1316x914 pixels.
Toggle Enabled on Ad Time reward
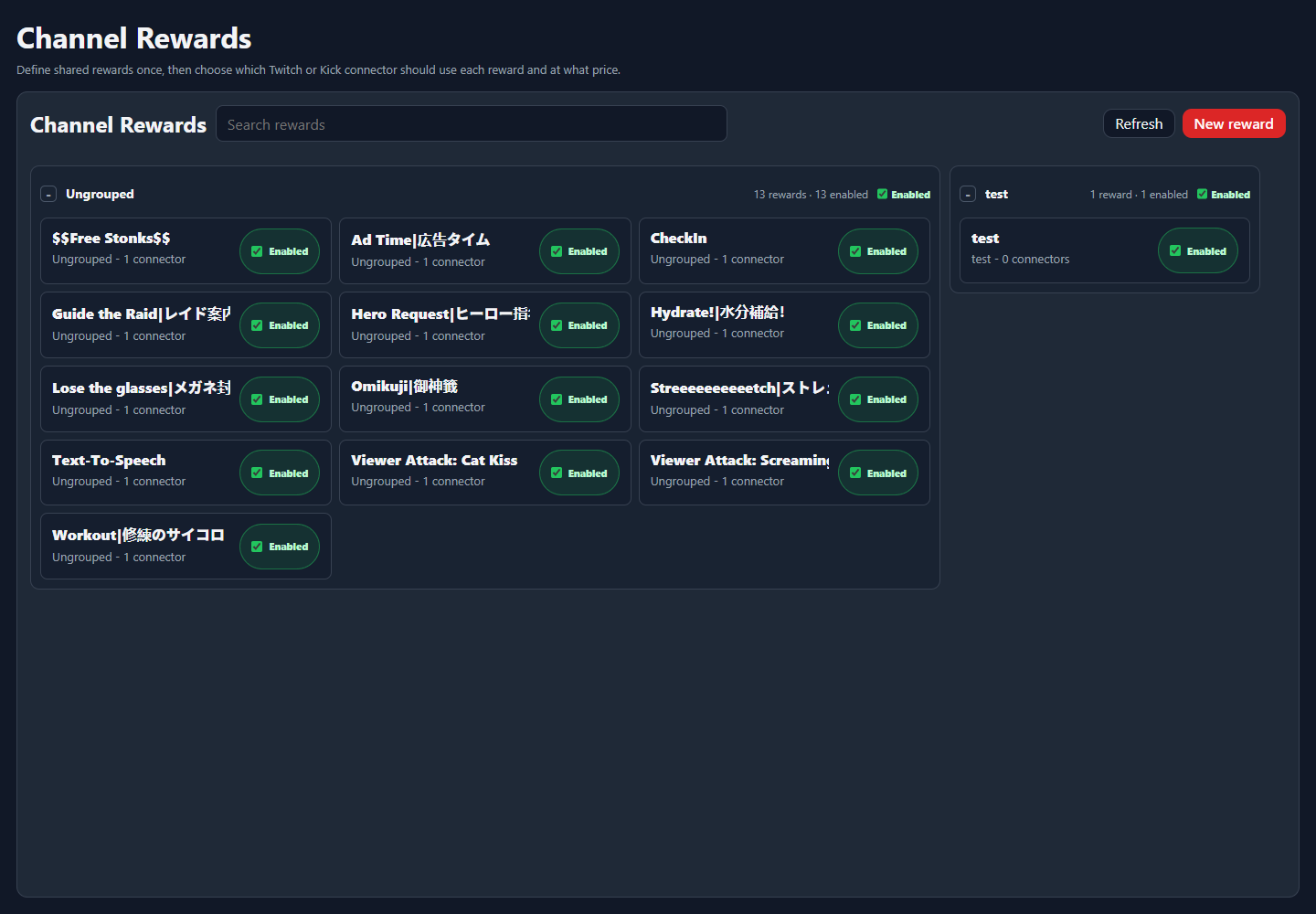(578, 251)
